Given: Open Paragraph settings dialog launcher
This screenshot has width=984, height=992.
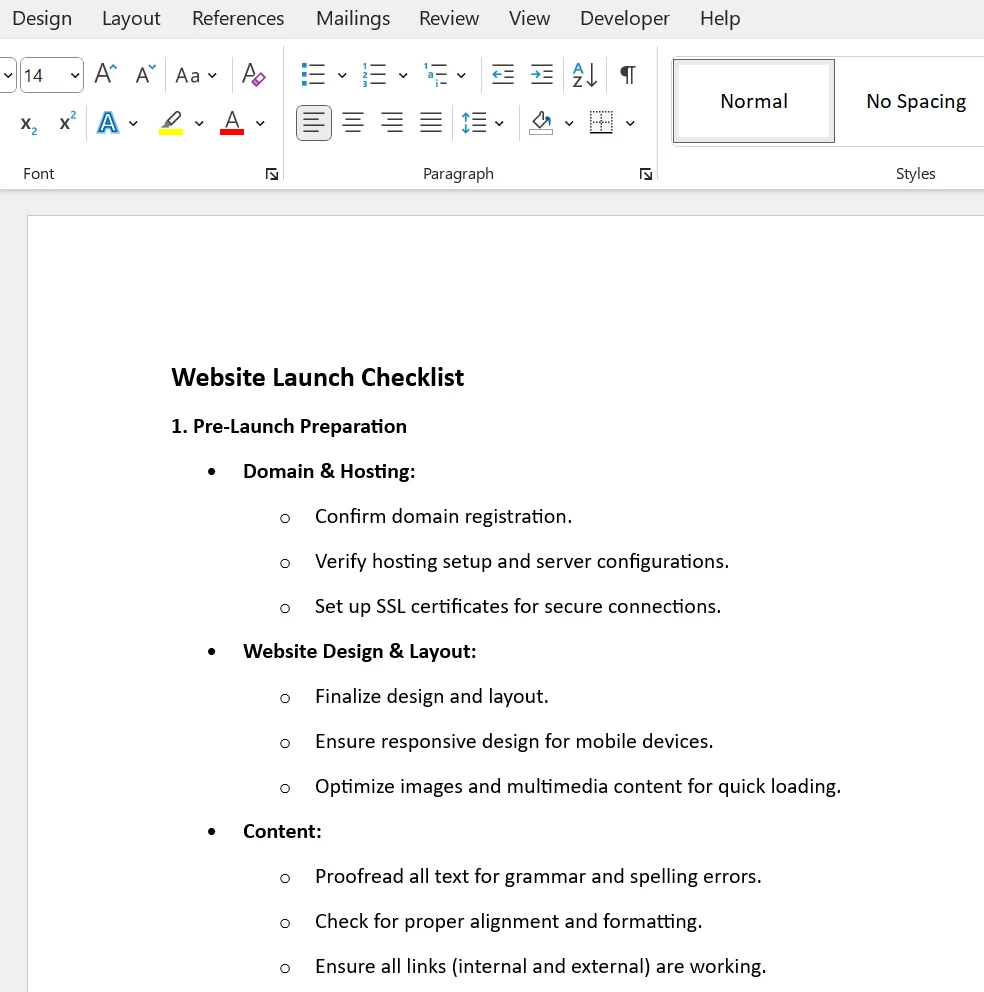Looking at the screenshot, I should point(645,174).
